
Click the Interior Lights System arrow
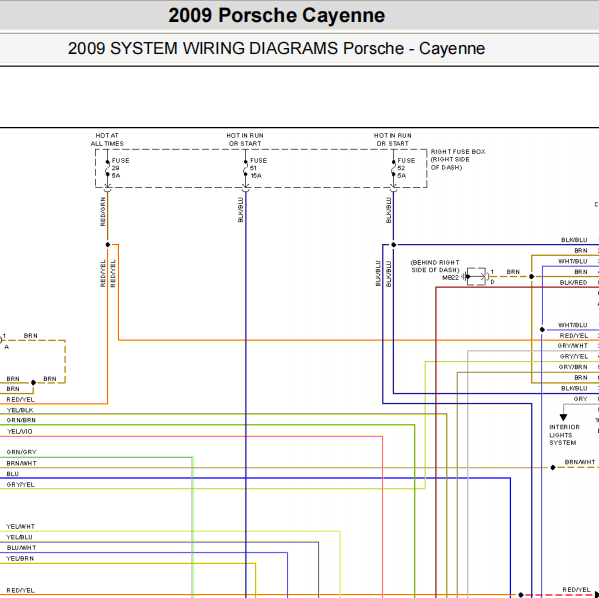(x=563, y=417)
